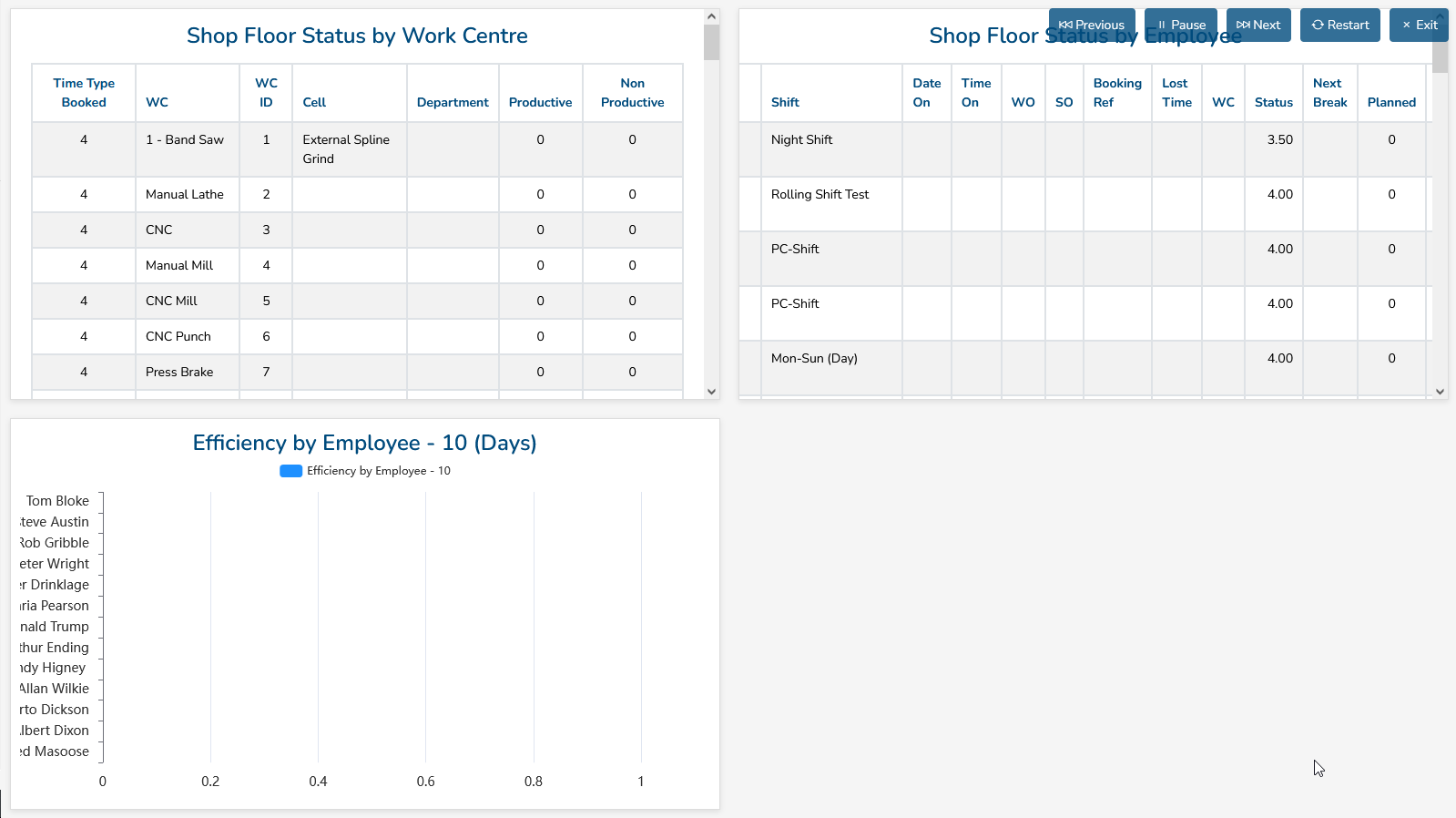Screen dimensions: 1456x818
Task: Exit the dashboard view
Action: (1419, 25)
